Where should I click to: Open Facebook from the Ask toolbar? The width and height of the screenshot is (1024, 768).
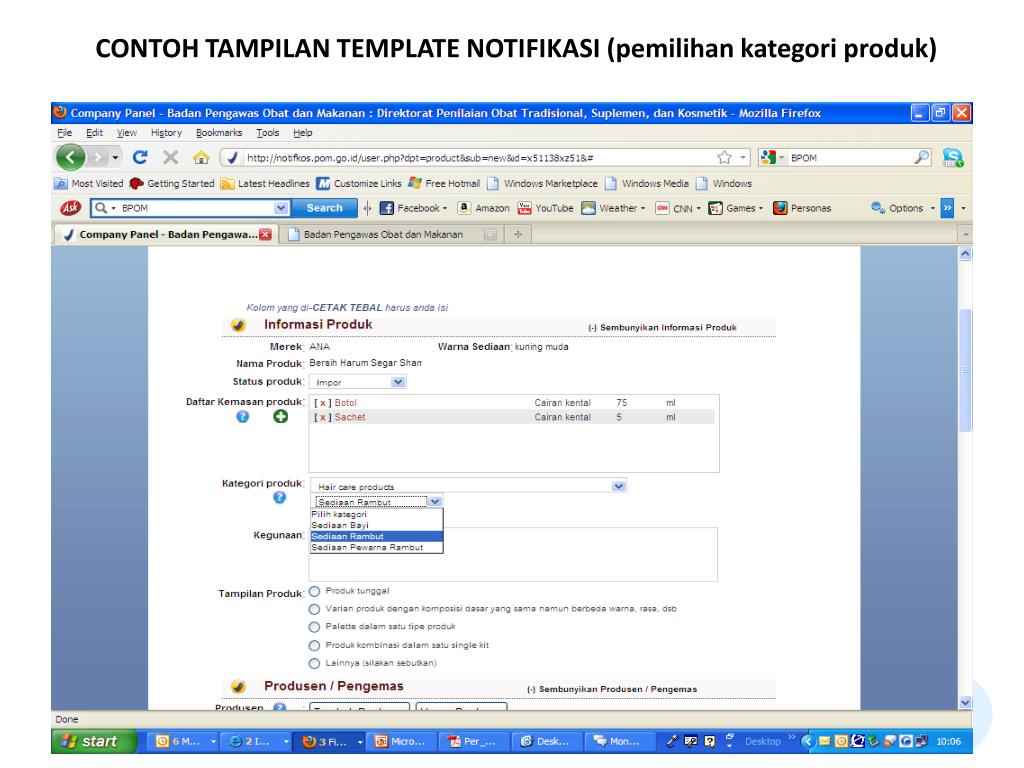[413, 208]
